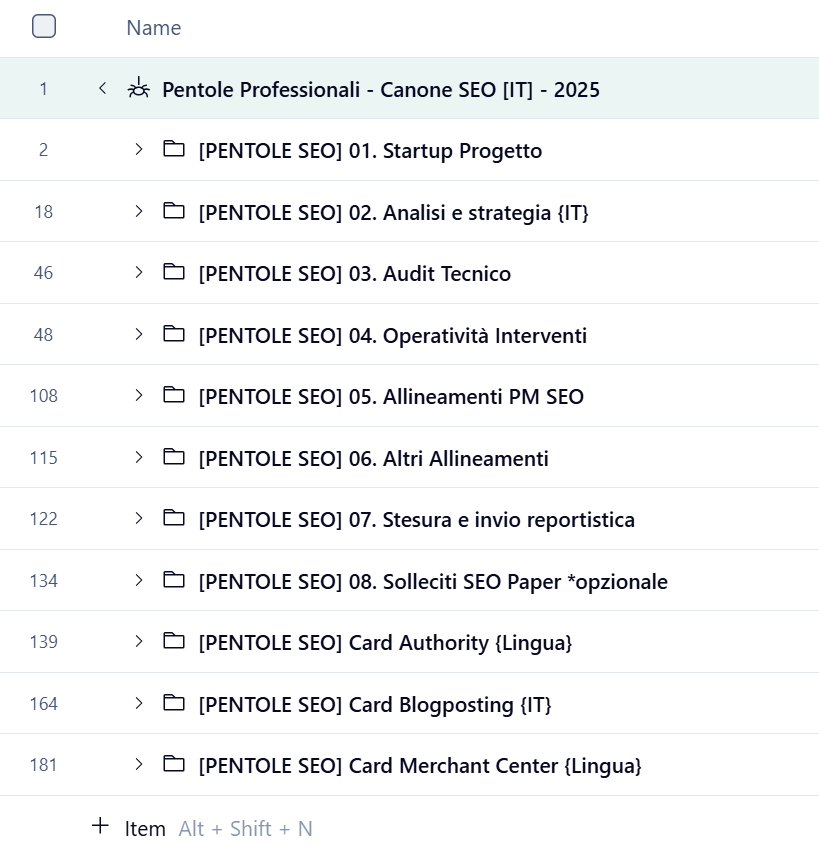
Task: Click folder icon for 05. Allineamenti PM SEO
Action: [x=174, y=396]
